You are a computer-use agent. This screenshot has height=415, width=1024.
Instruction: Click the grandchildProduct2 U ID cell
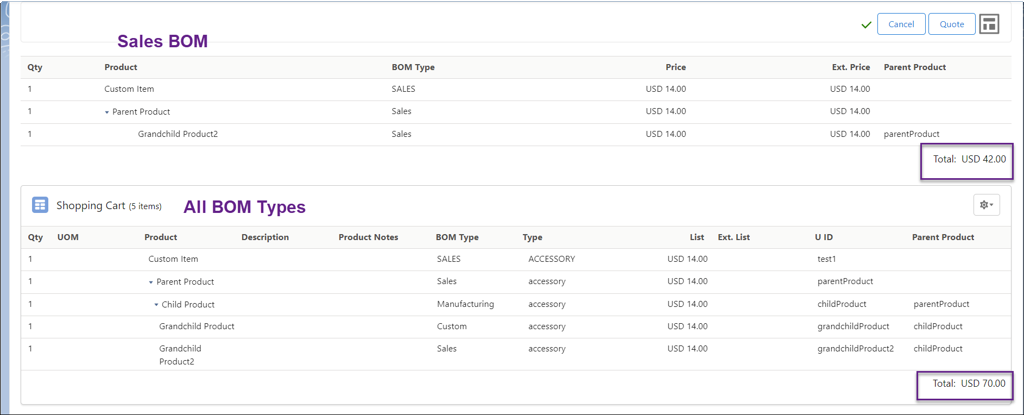[856, 348]
